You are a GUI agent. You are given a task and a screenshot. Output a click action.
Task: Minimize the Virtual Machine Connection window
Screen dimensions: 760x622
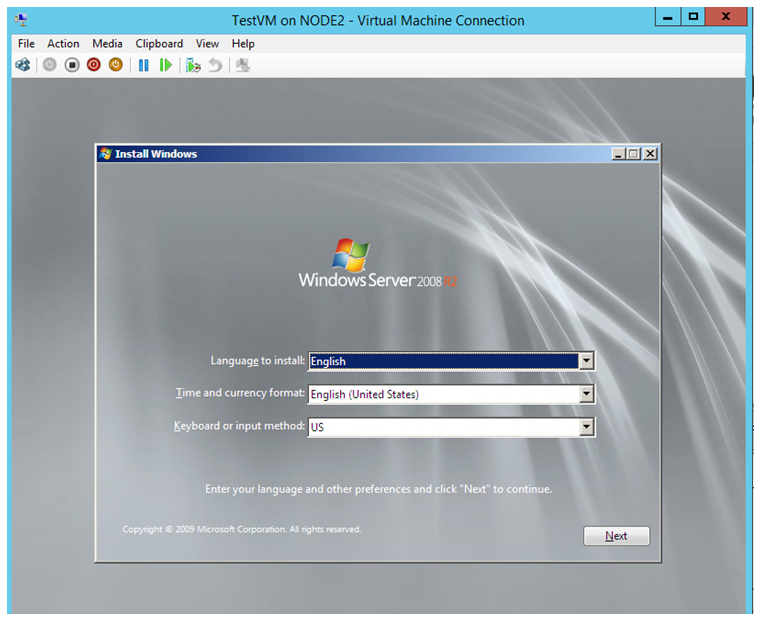pyautogui.click(x=667, y=17)
